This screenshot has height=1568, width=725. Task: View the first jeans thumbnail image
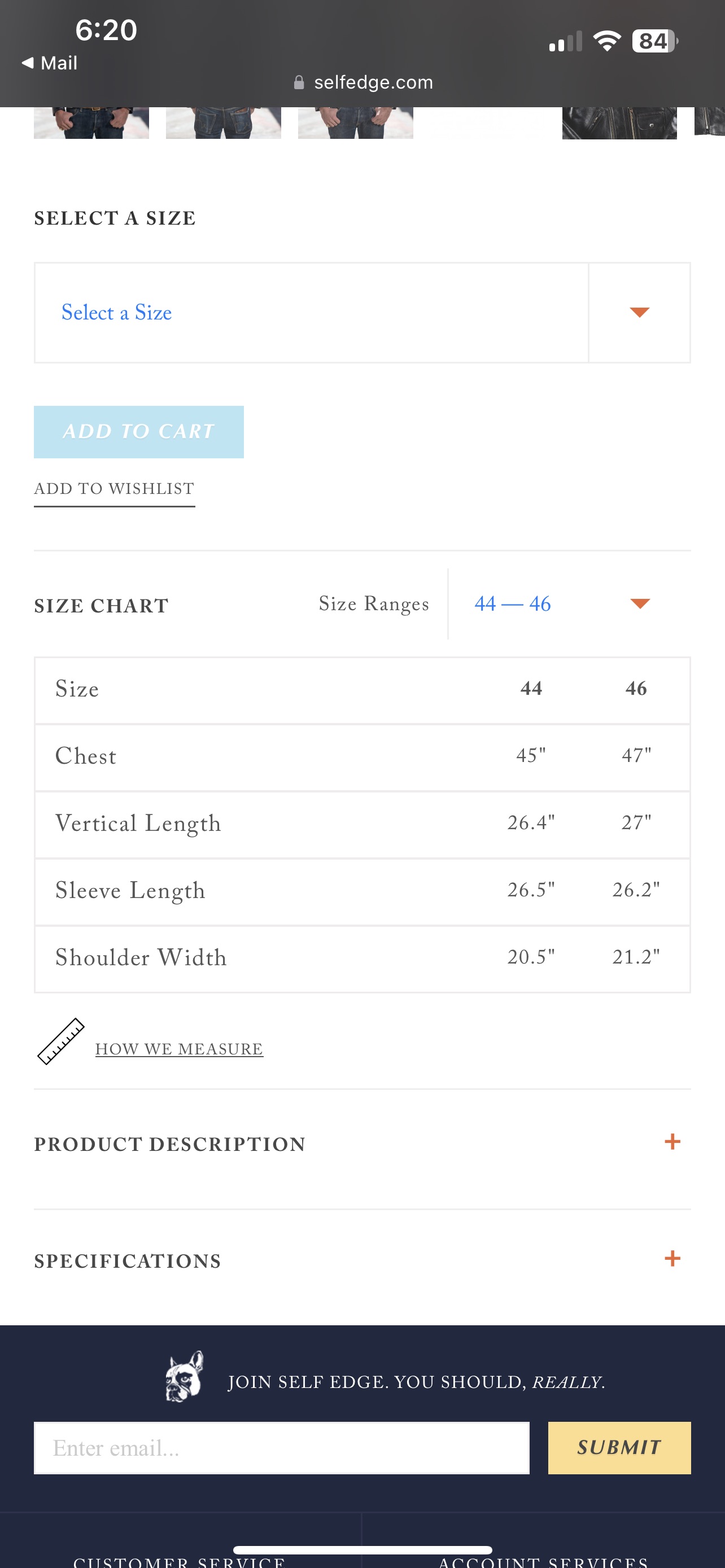[91, 123]
